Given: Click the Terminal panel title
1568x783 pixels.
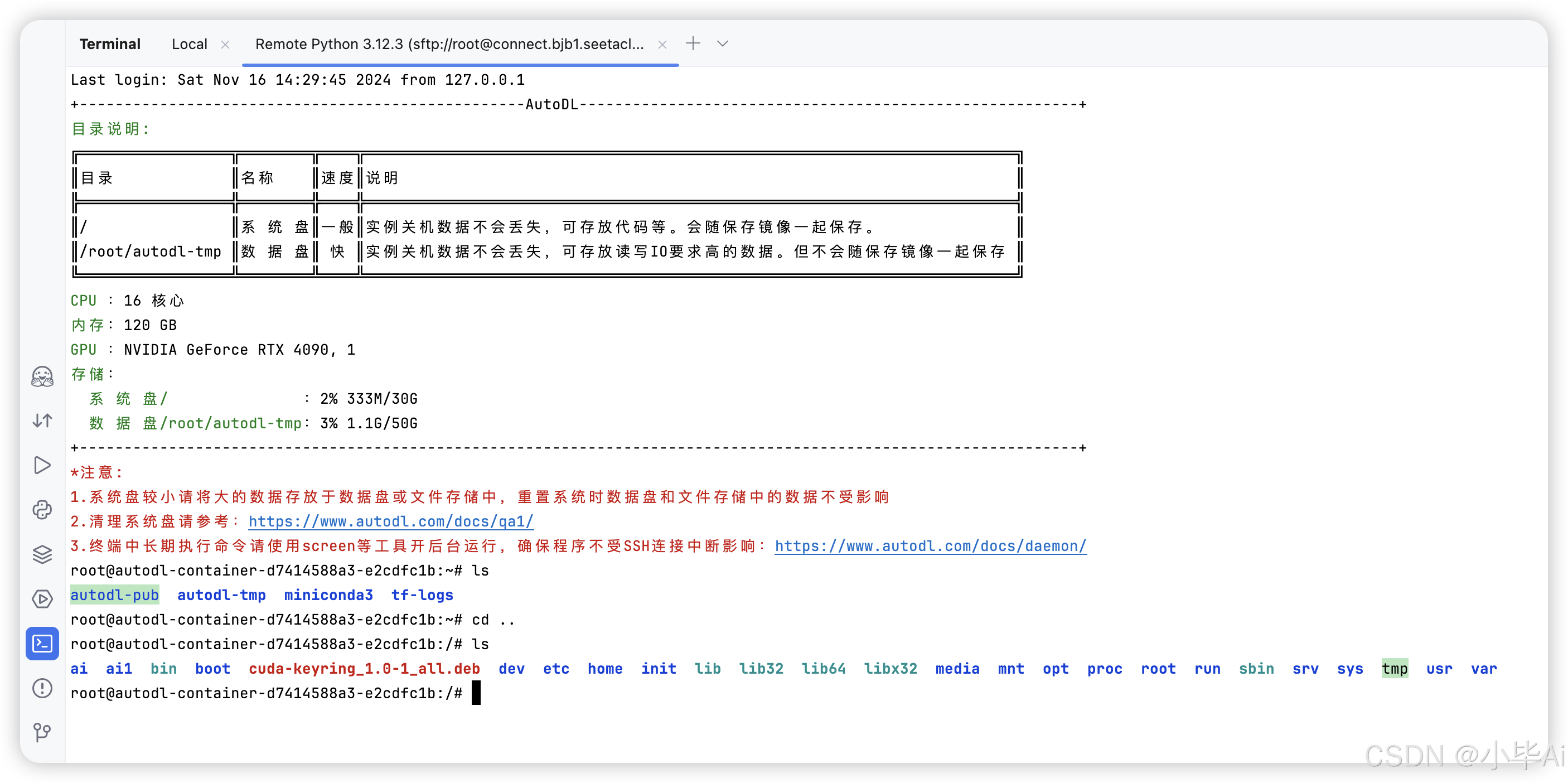Looking at the screenshot, I should (x=109, y=45).
